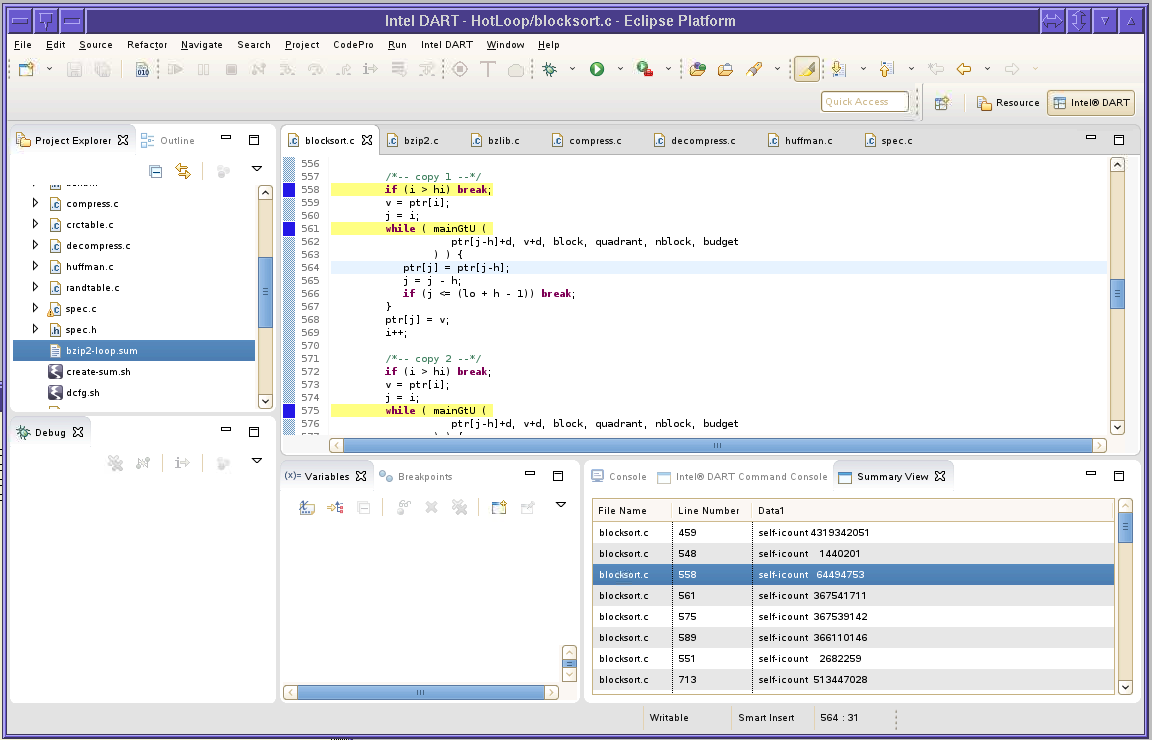
Task: Click the green Run button
Action: tap(597, 69)
